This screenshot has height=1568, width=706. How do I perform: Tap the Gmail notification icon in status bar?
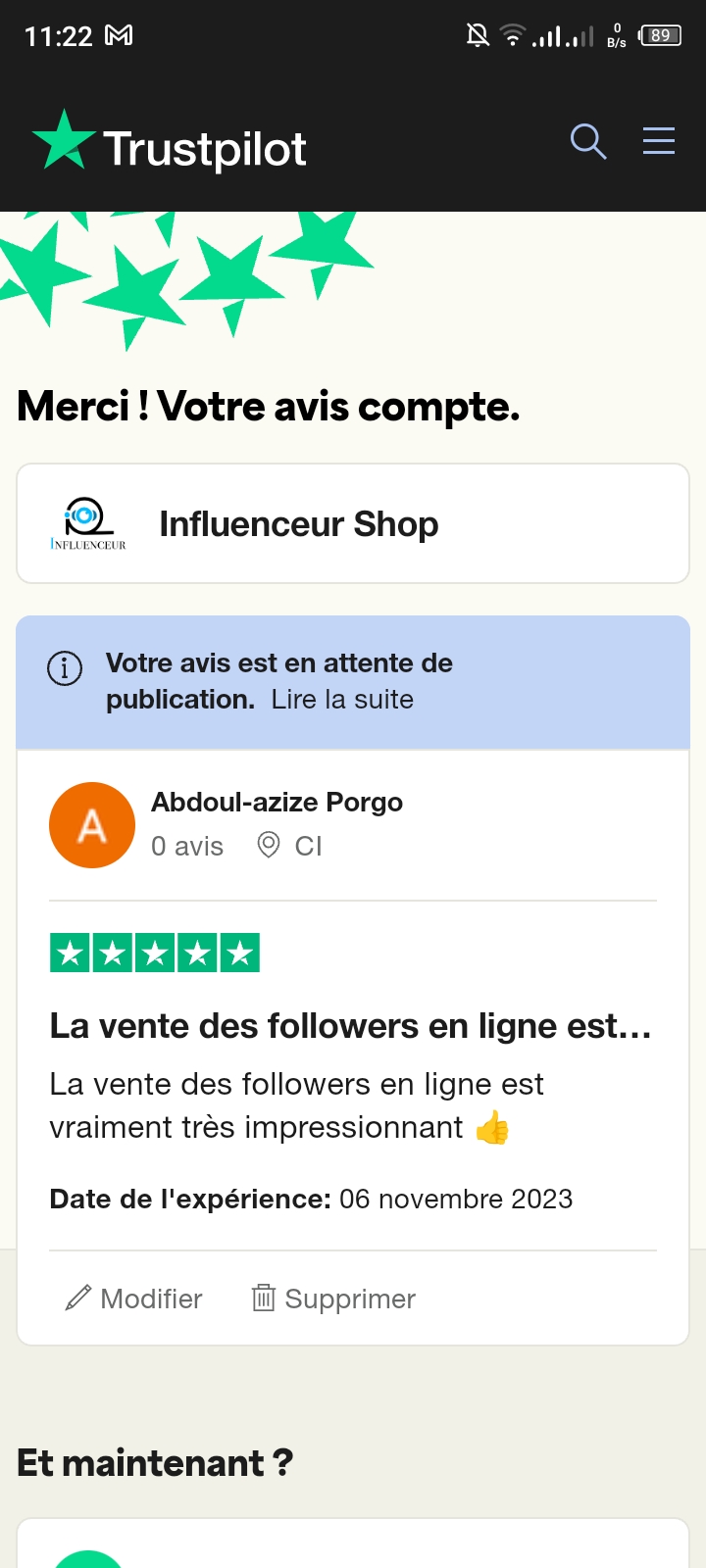tap(119, 36)
